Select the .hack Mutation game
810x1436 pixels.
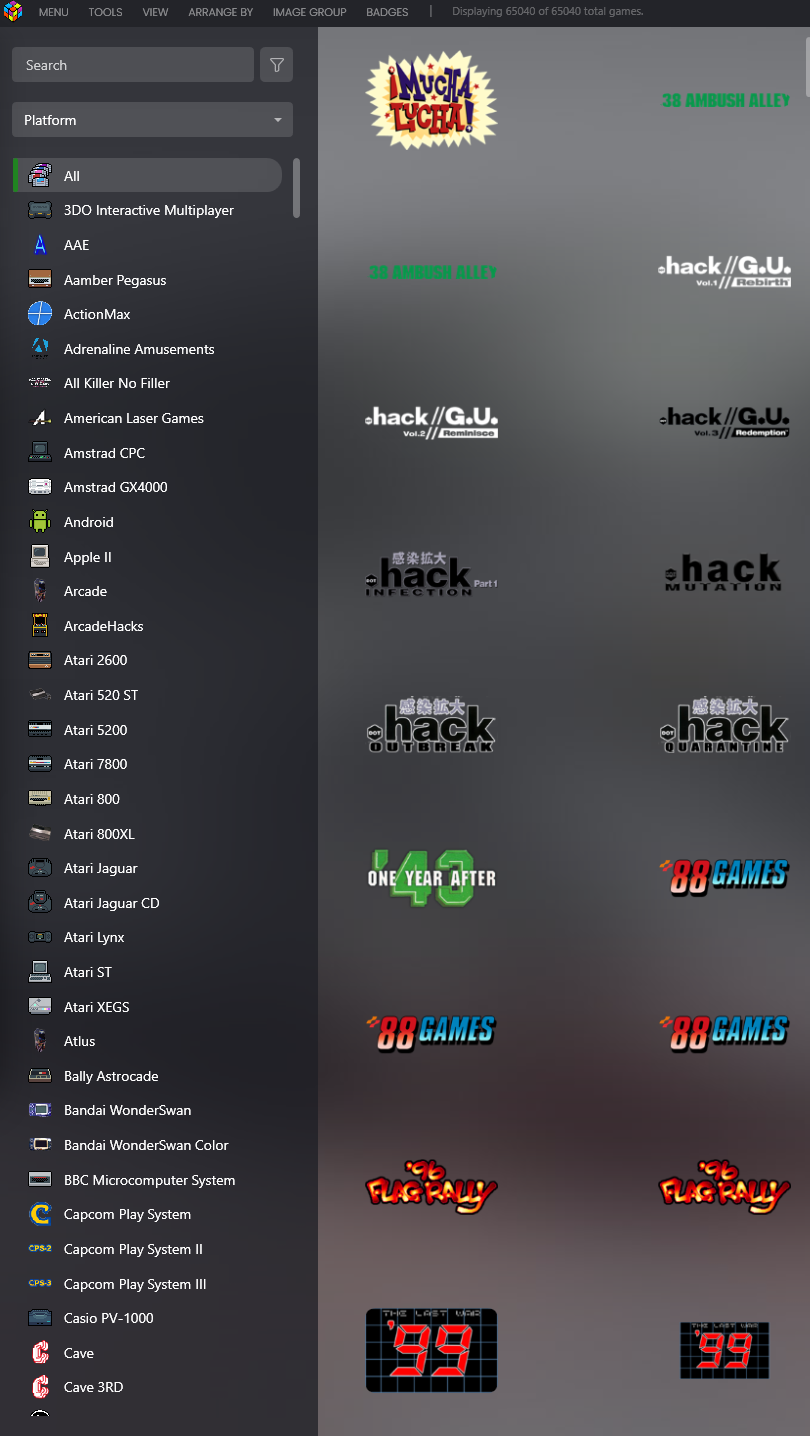coord(725,573)
